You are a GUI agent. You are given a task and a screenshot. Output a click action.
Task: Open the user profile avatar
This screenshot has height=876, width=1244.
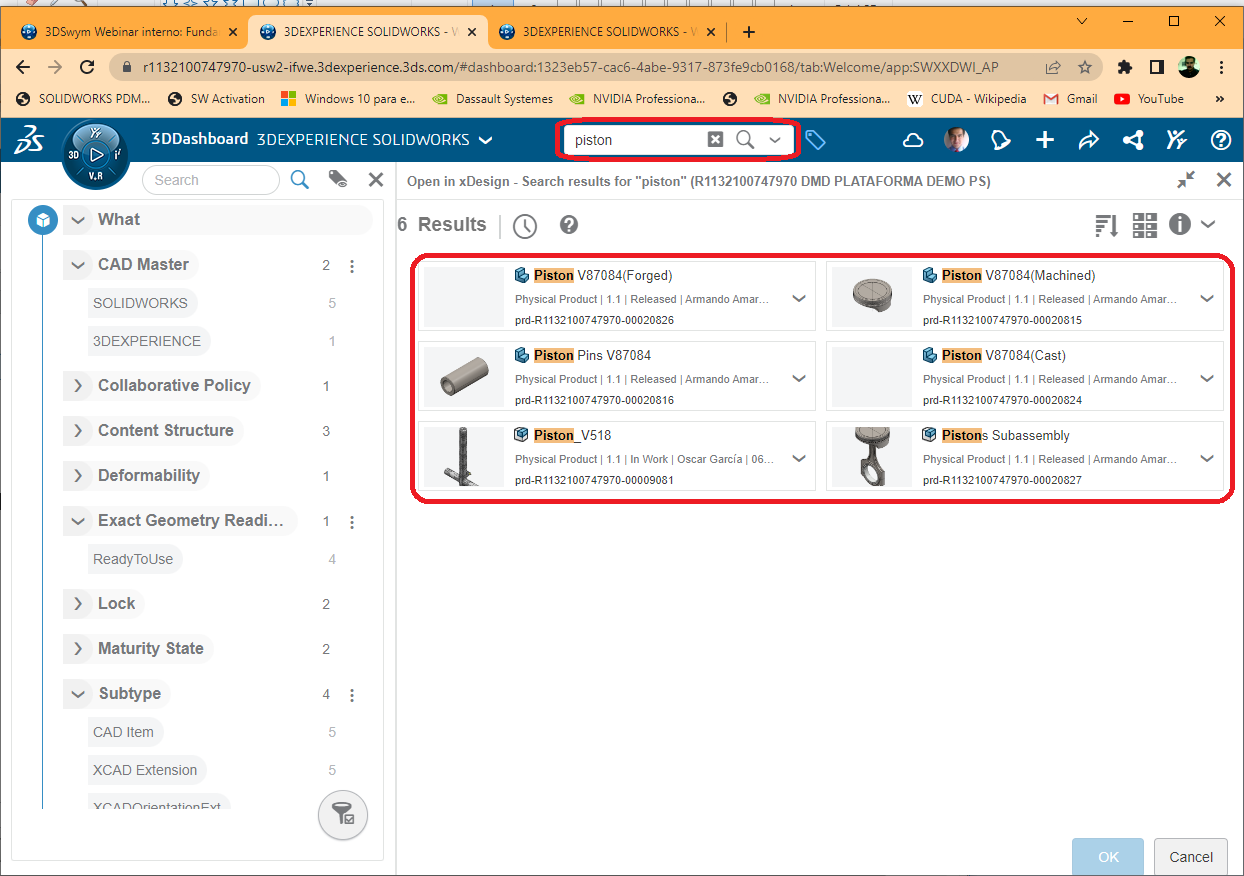(957, 140)
